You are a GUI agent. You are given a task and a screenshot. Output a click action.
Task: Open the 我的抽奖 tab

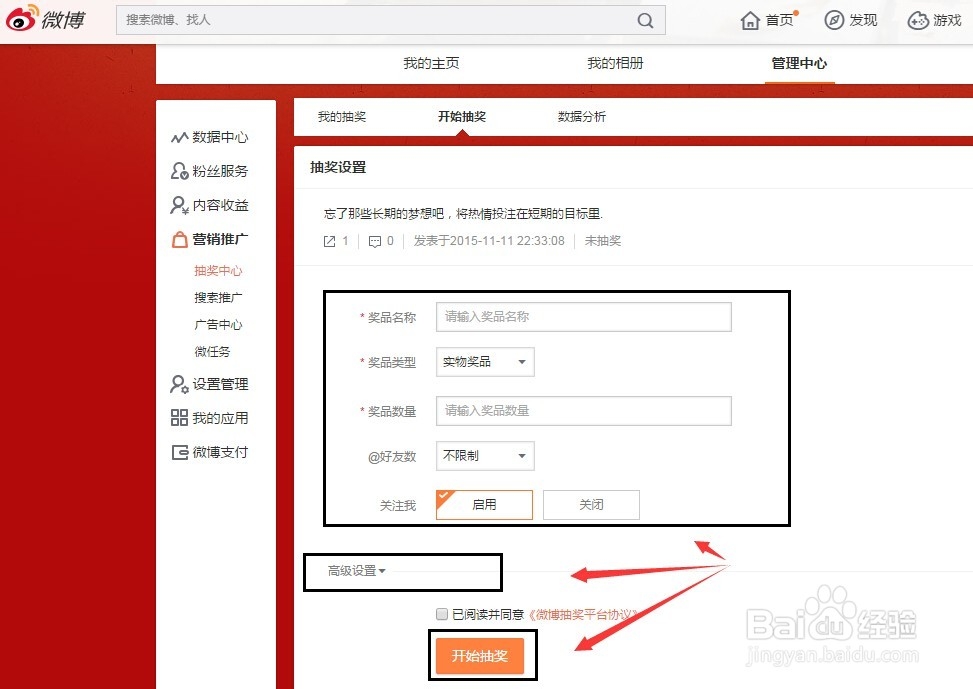point(342,117)
